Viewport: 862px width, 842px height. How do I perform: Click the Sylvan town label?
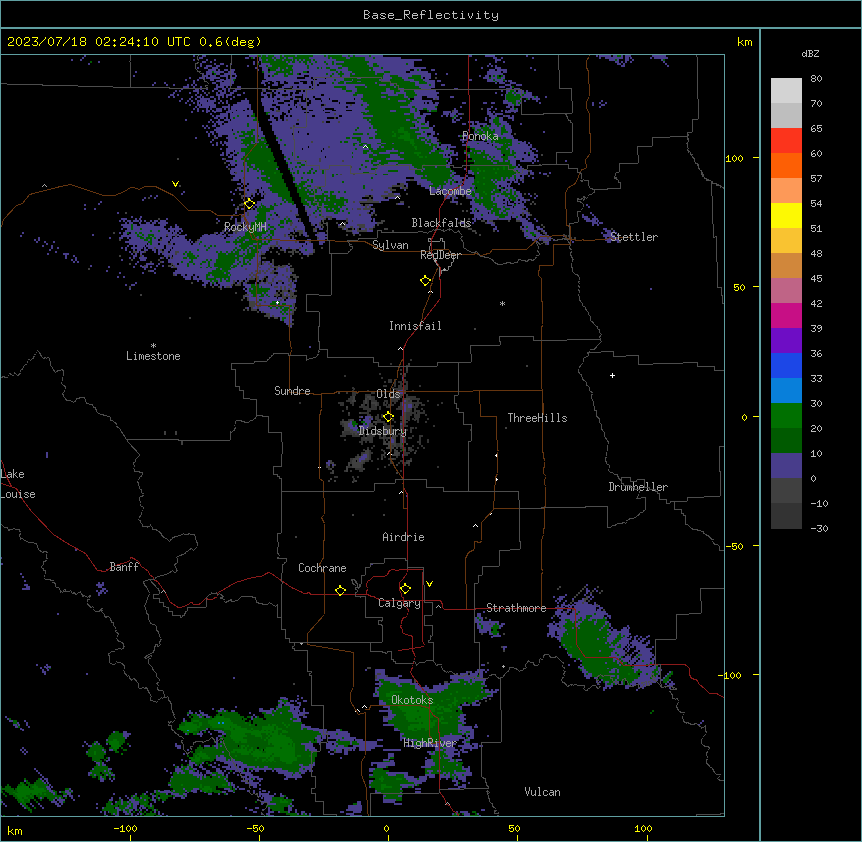click(390, 245)
